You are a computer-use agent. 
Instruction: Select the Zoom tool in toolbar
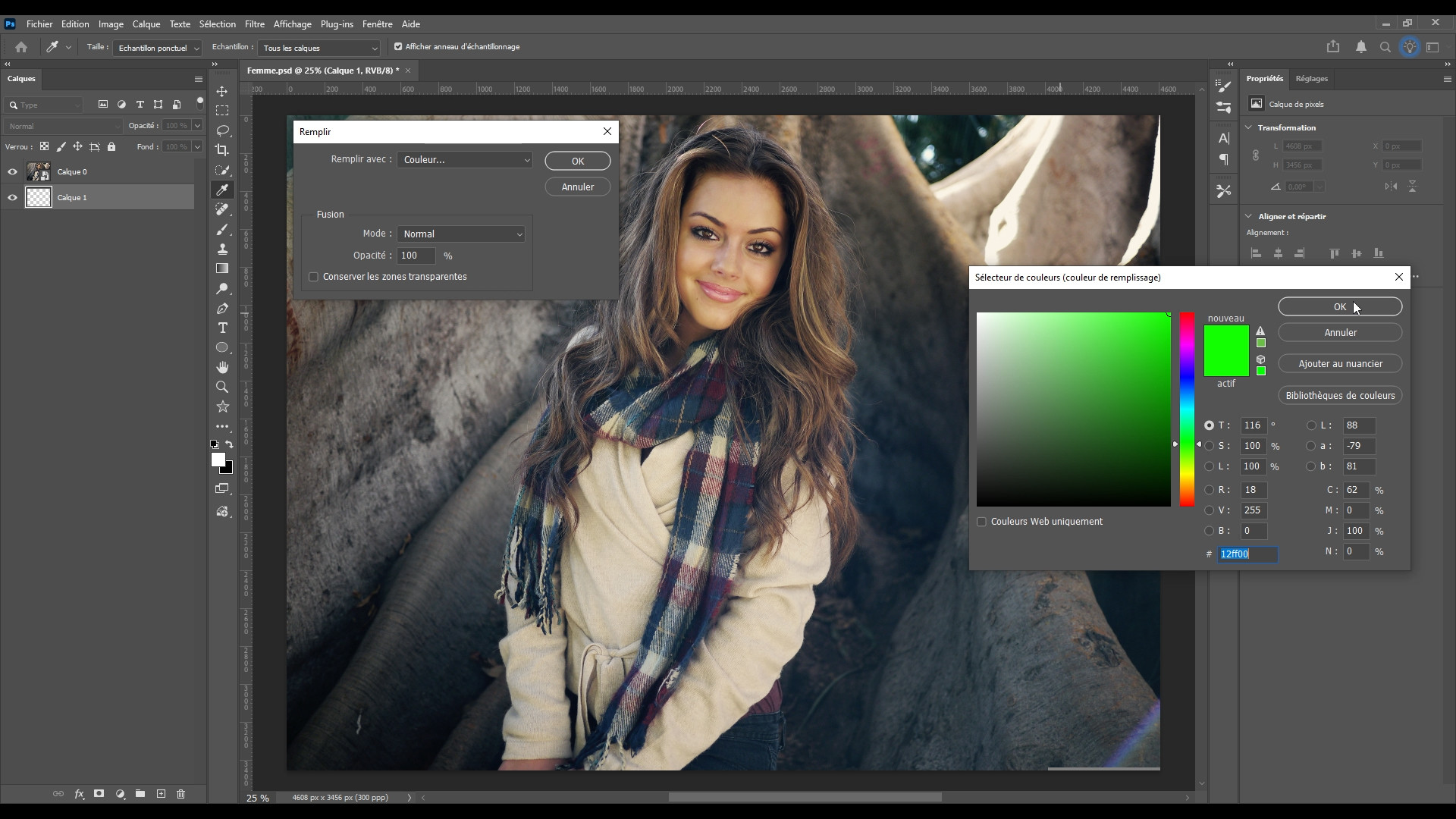tap(222, 387)
